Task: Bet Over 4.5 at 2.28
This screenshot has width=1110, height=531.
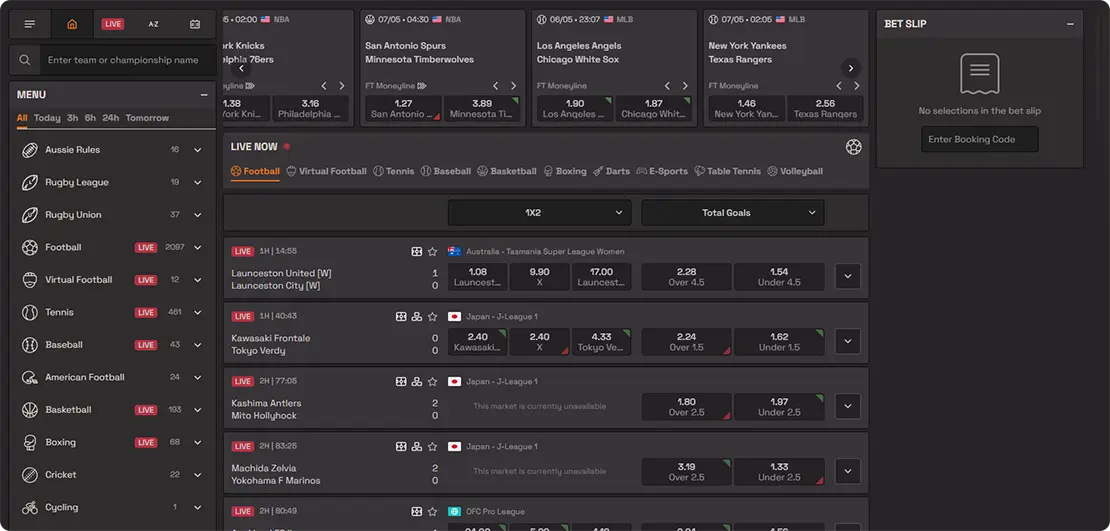Action: [686, 277]
